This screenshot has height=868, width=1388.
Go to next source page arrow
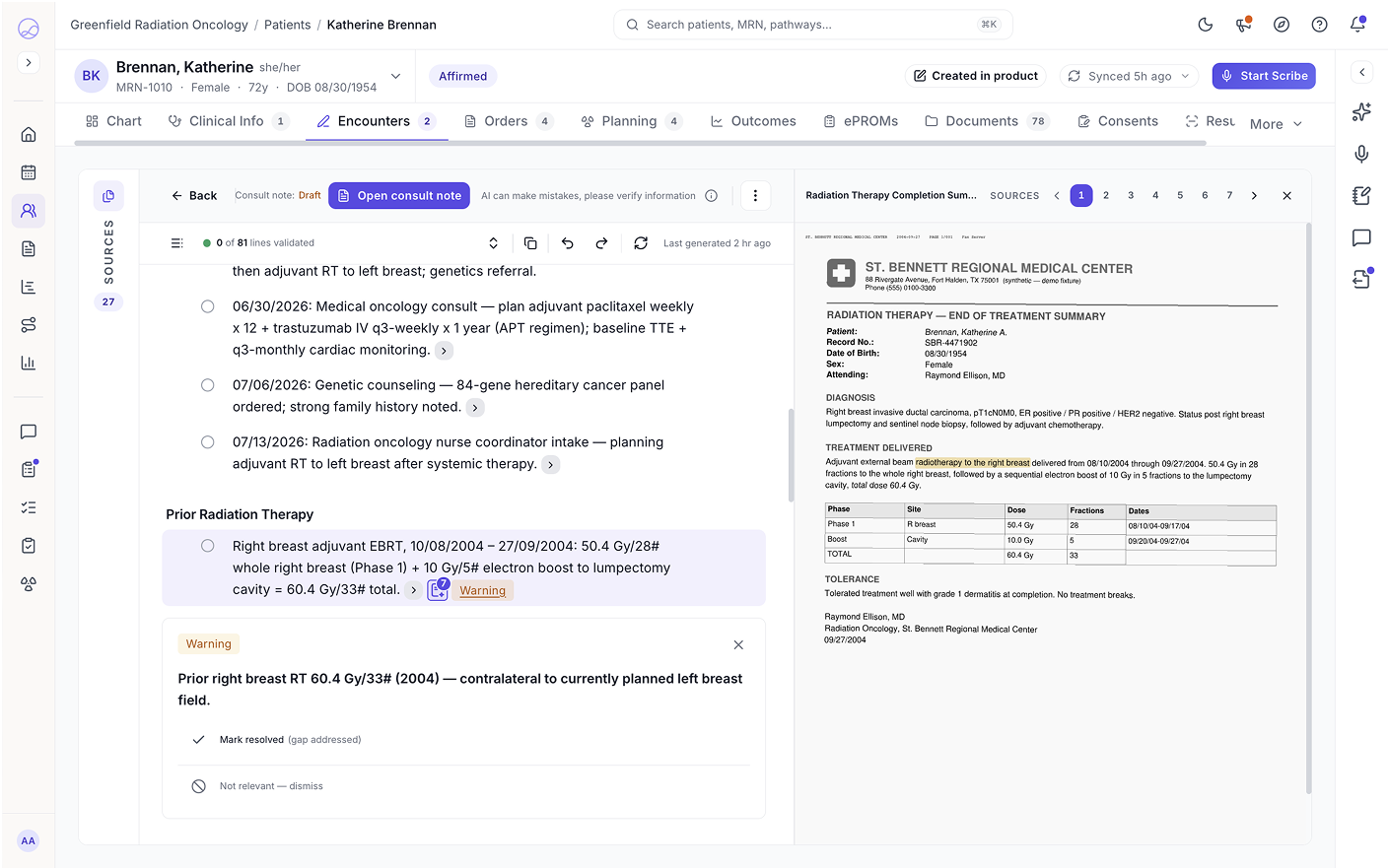[x=1254, y=196]
